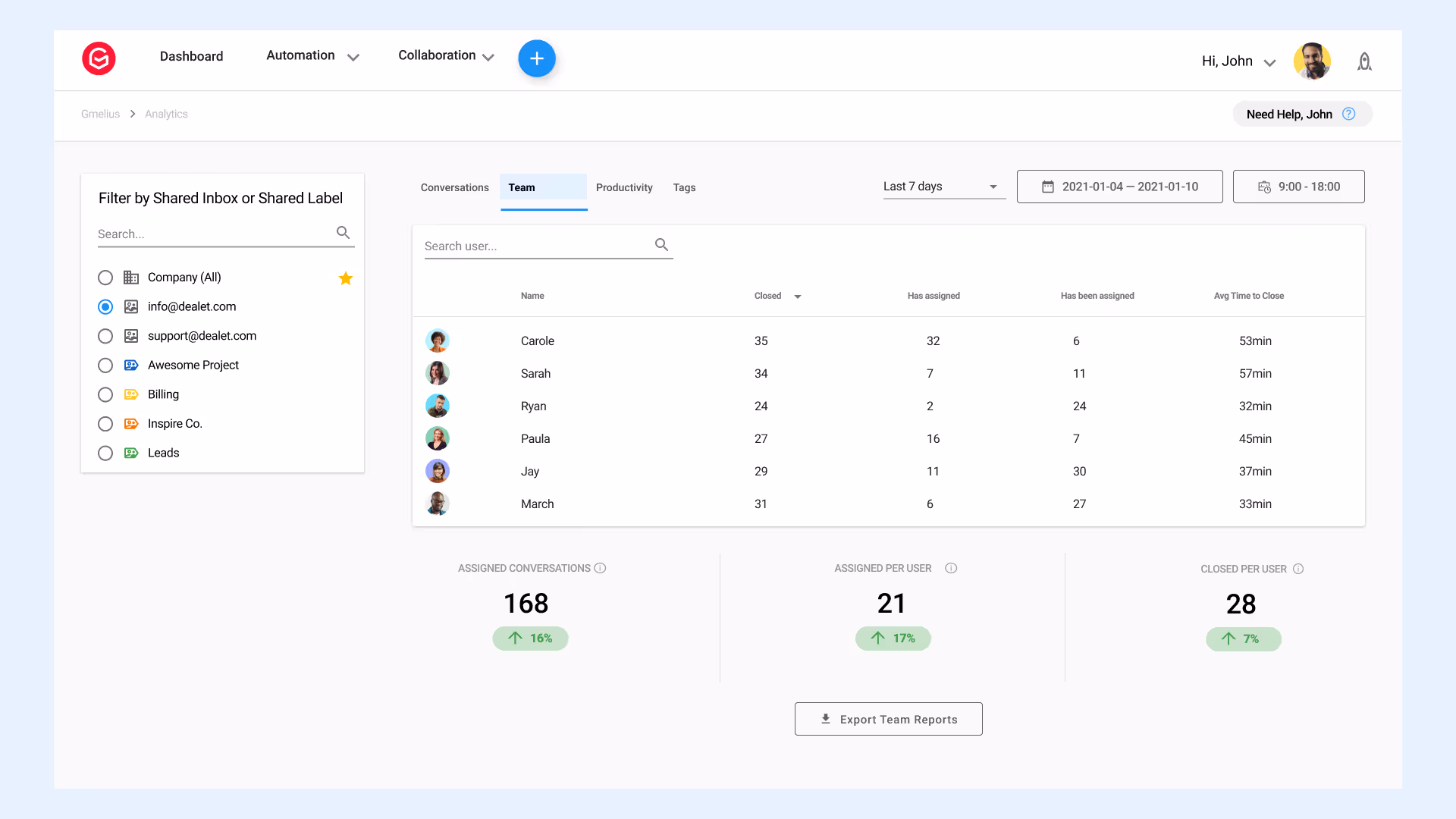The height and width of the screenshot is (819, 1456).
Task: Click the shared label icon next to Billing
Action: 130,394
